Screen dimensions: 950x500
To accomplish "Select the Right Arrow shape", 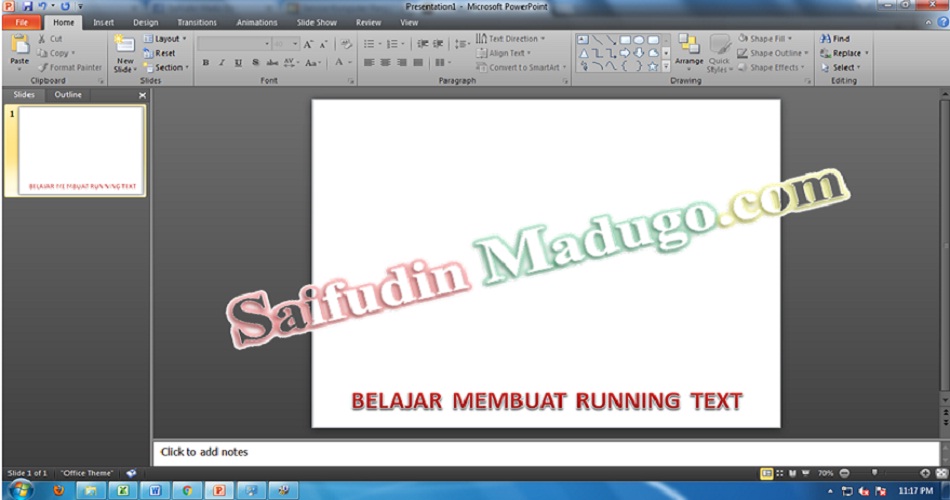I will [x=625, y=53].
